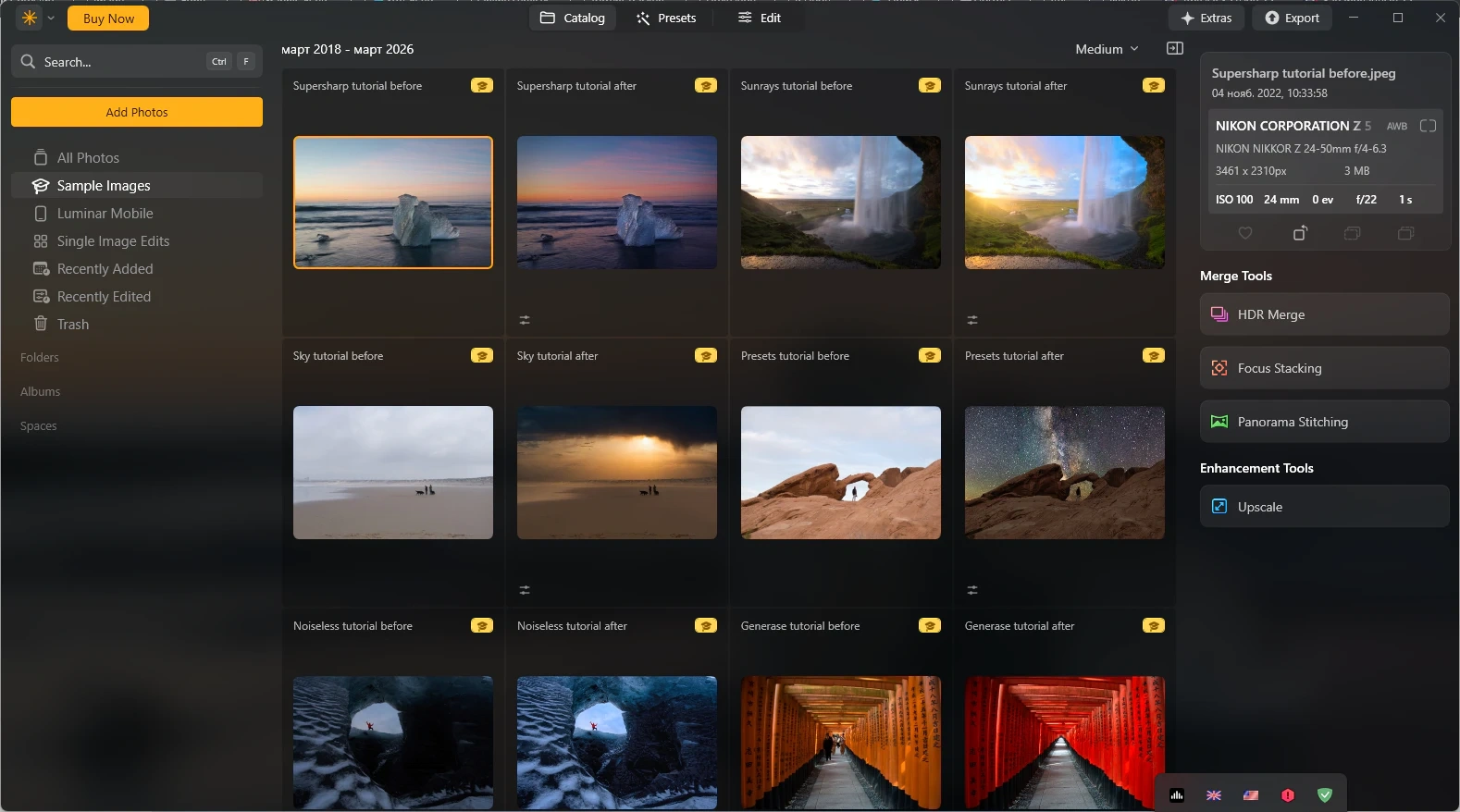Focus the Search field
The width and height of the screenshot is (1460, 812).
click(x=137, y=62)
